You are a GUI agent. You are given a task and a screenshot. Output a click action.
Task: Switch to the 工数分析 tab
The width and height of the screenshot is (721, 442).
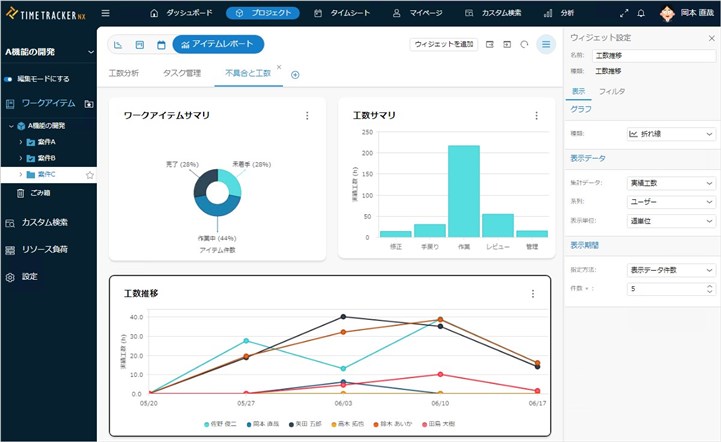(123, 74)
